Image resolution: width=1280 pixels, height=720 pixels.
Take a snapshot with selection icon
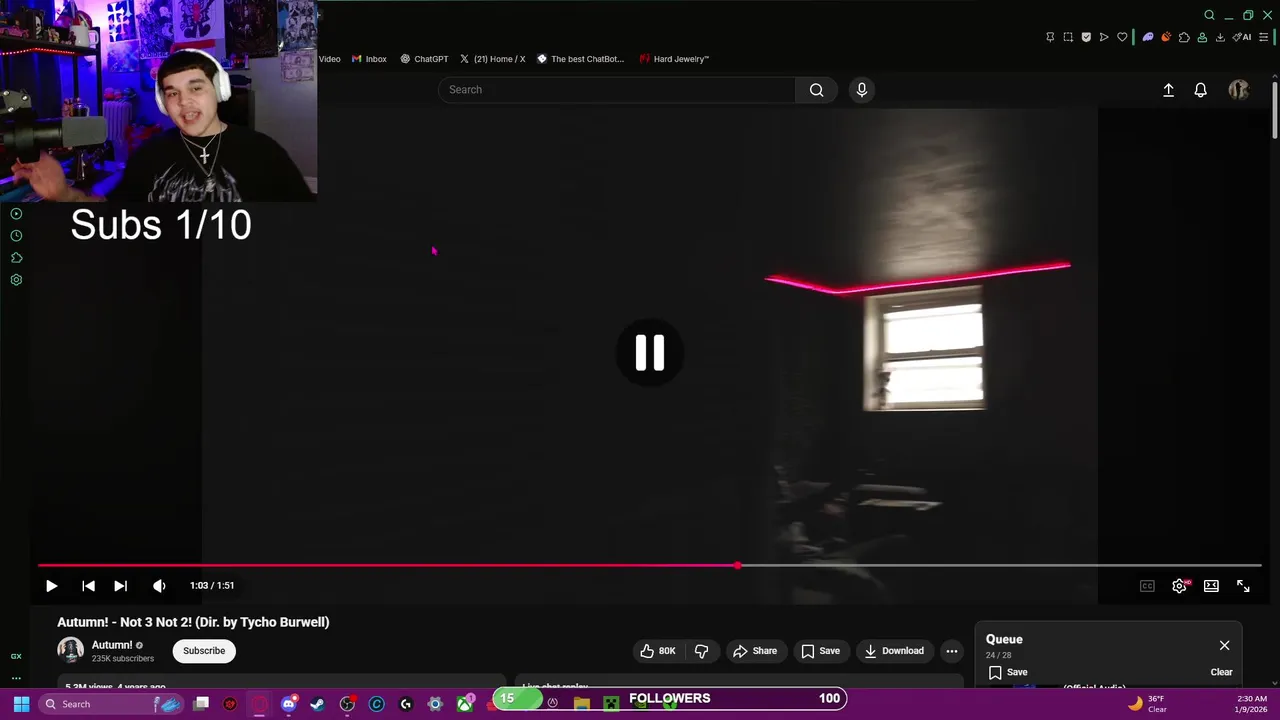pos(1068,37)
